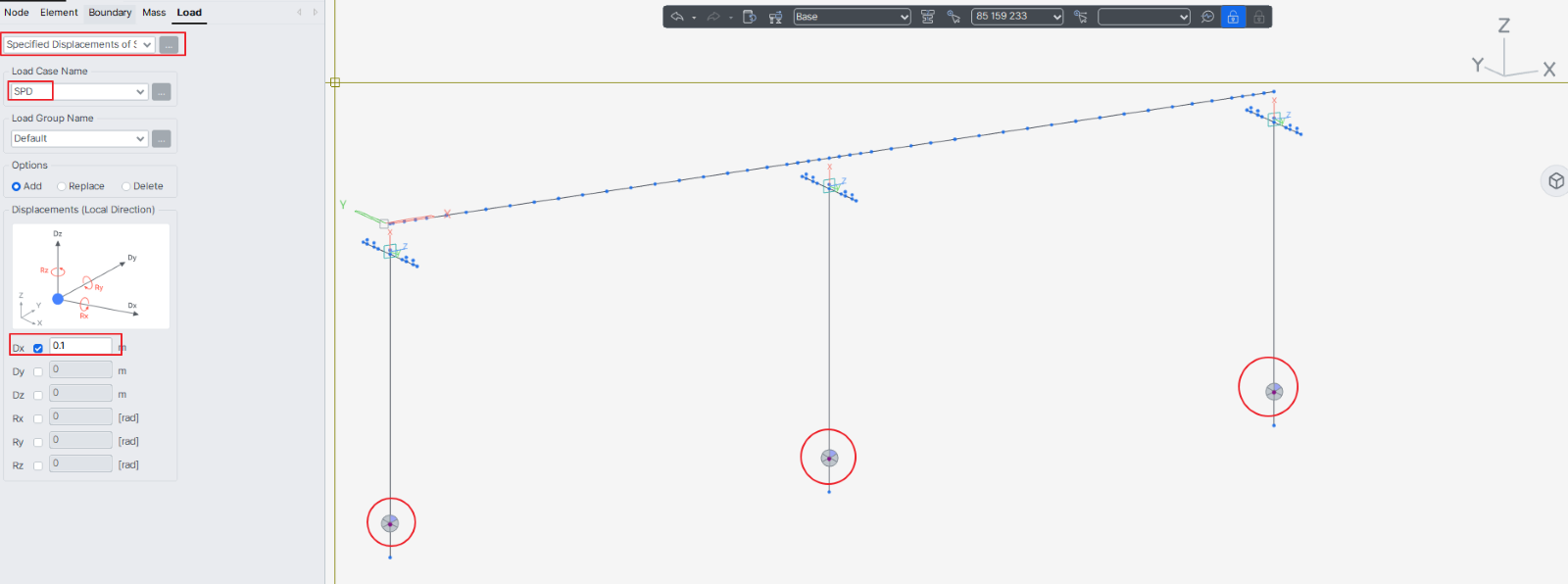Click the select-element cursor icon
Screen dimensions: 1568x584
pyautogui.click(x=1081, y=17)
